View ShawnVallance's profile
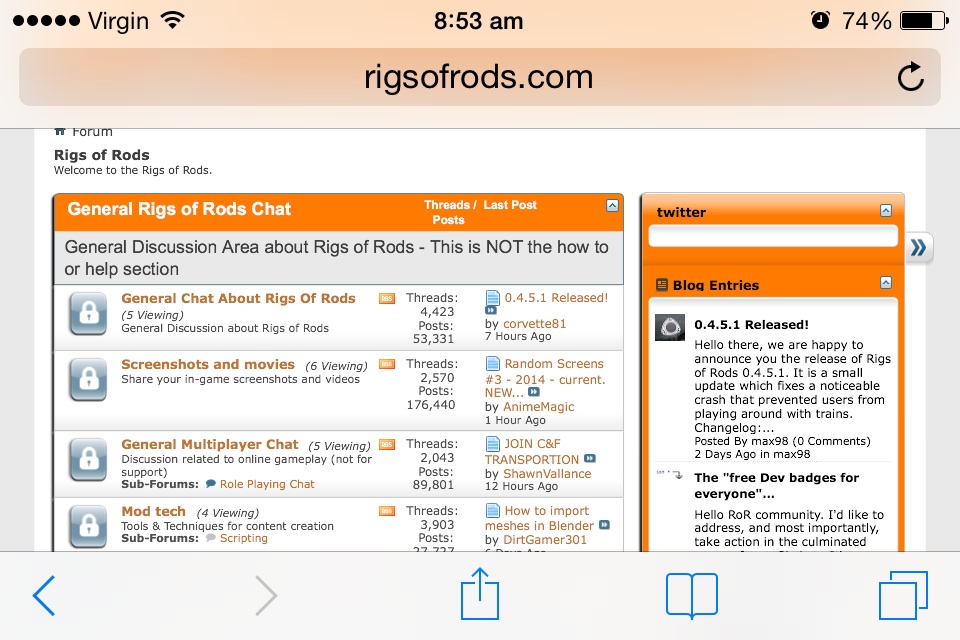Screen dimensions: 960x640 click(x=547, y=473)
